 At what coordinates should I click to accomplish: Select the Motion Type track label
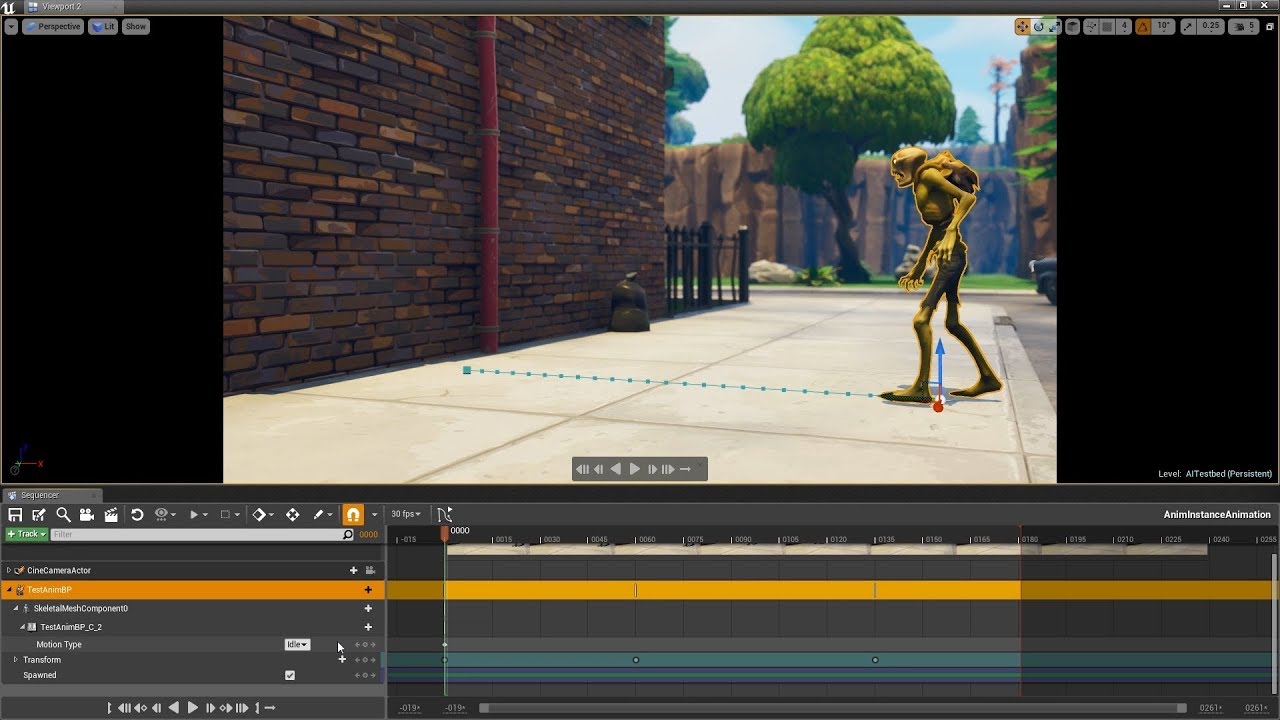point(59,644)
